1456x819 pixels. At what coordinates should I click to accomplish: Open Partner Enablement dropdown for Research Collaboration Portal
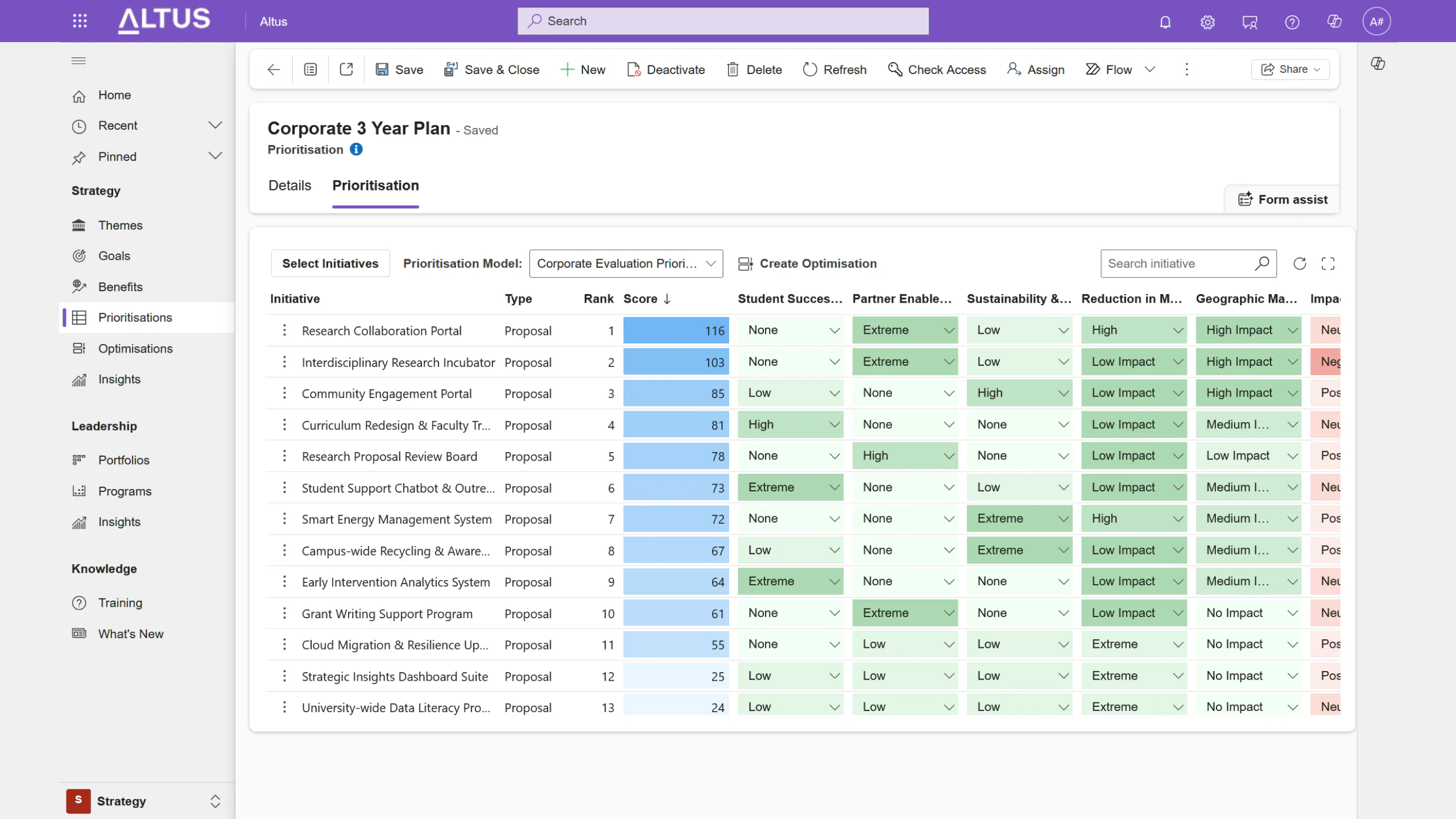click(905, 330)
